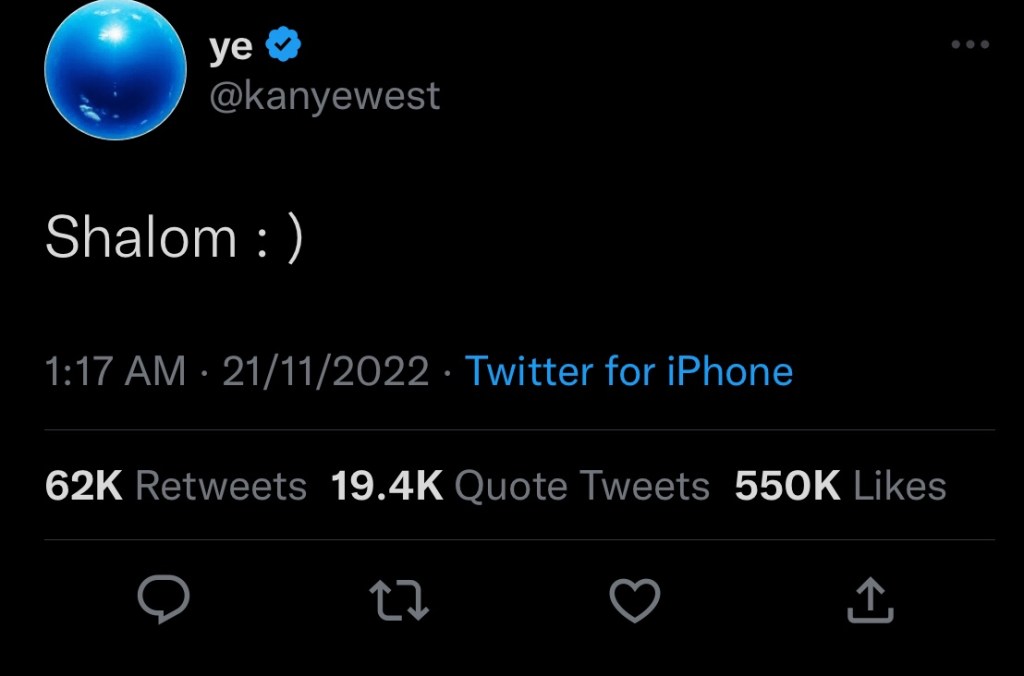The height and width of the screenshot is (676, 1024).
Task: Show who liked via the Likes label
Action: pyautogui.click(x=899, y=487)
